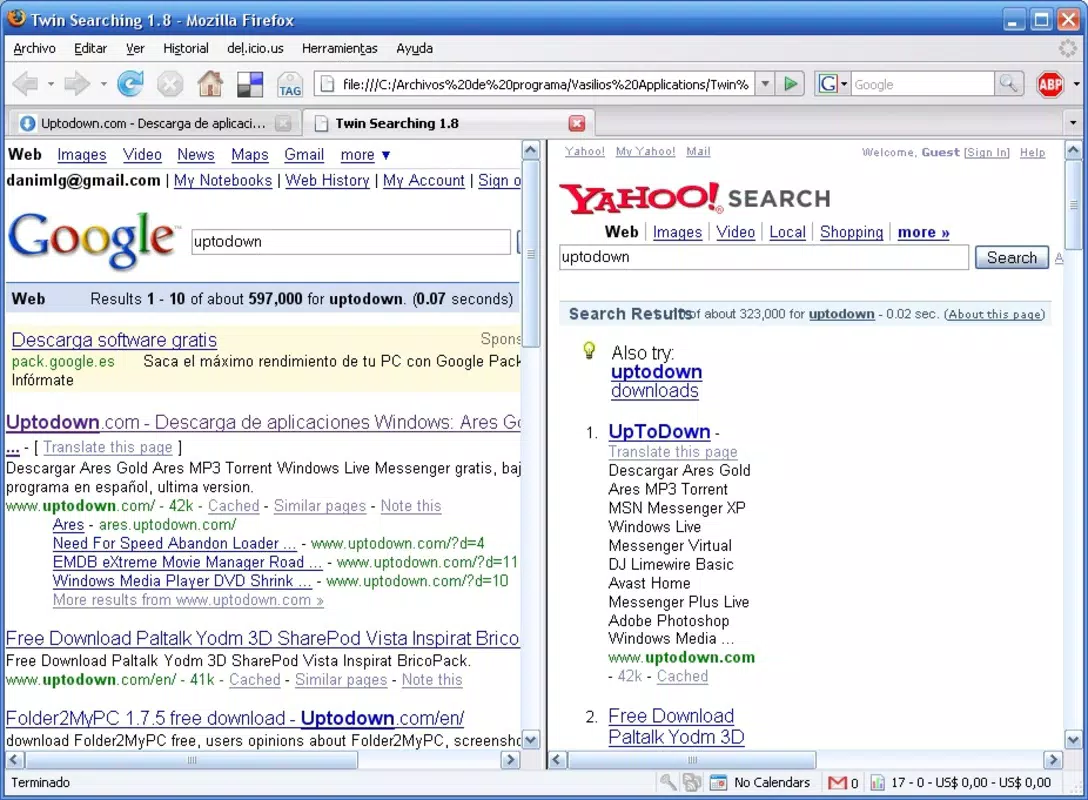Close the Twin Searching 1.8 tab
The width and height of the screenshot is (1088, 800).
pyautogui.click(x=577, y=124)
